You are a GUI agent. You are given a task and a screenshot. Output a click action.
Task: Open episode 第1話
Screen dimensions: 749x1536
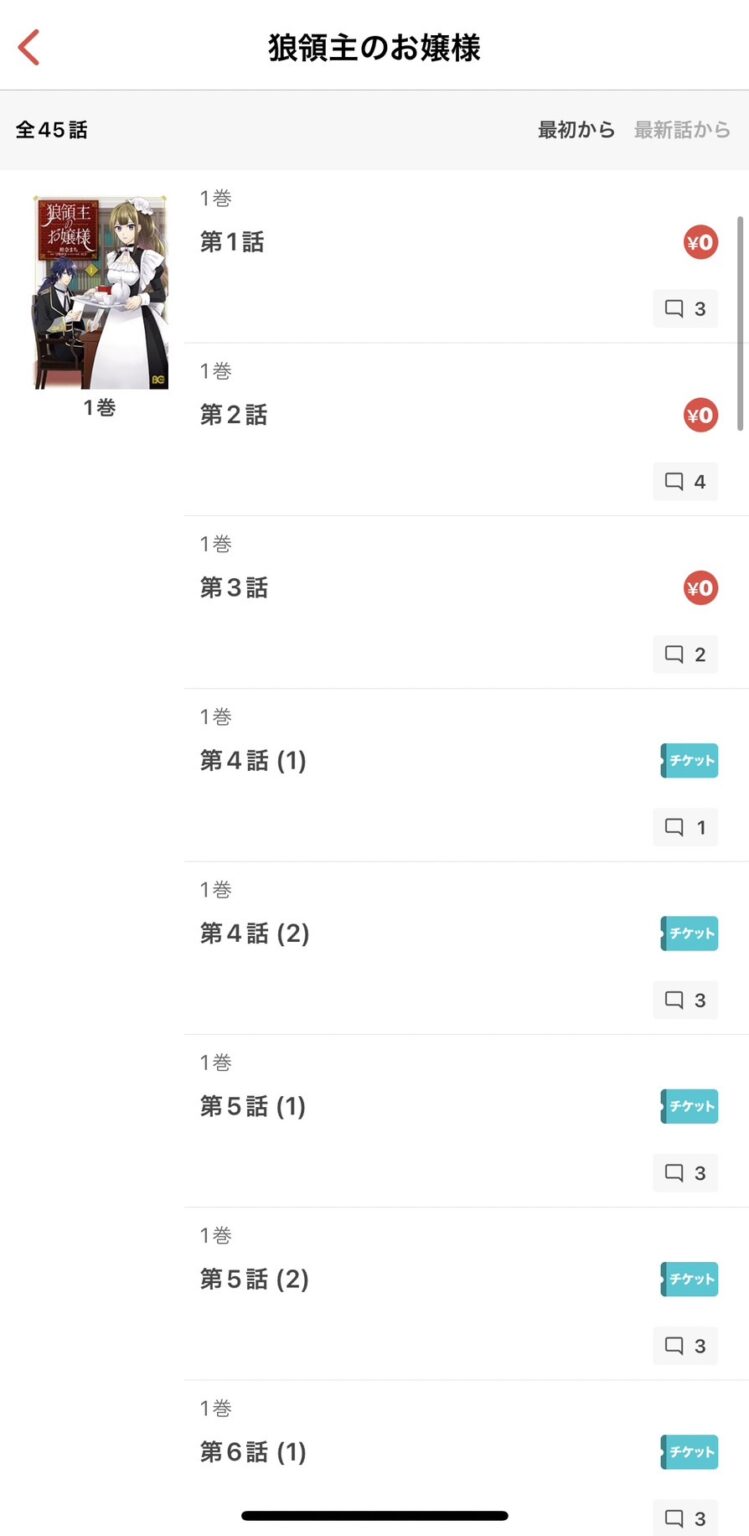232,242
